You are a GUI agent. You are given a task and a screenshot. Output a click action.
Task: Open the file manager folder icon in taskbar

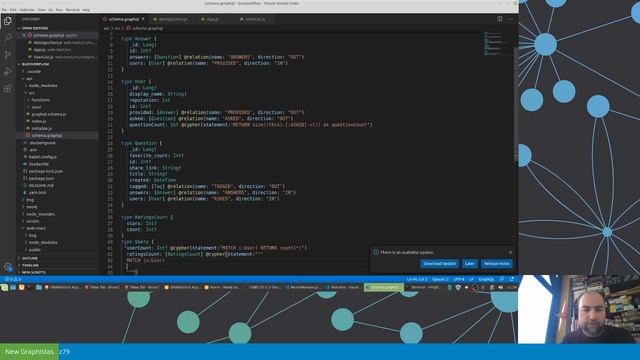(39, 287)
